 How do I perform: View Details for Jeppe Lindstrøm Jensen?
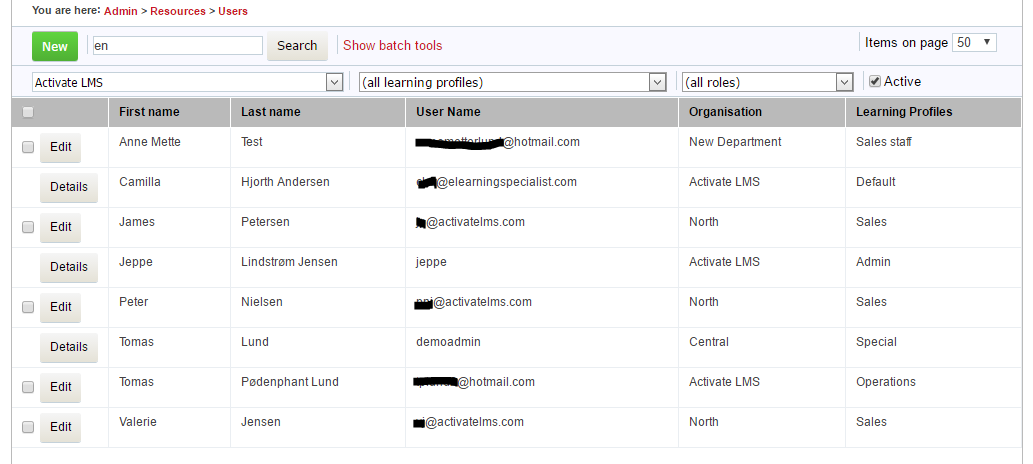click(x=69, y=267)
